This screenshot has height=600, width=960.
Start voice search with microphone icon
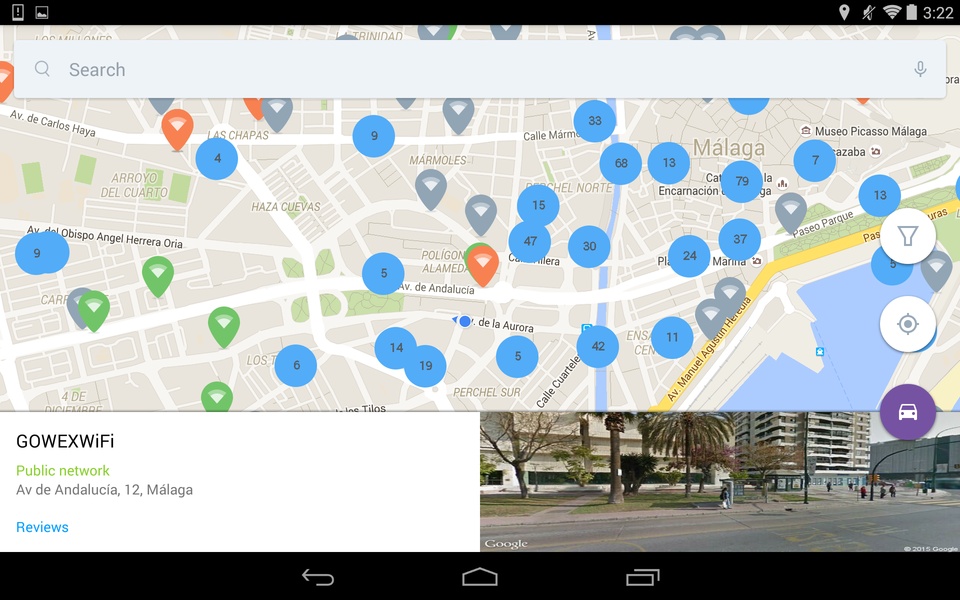point(920,69)
